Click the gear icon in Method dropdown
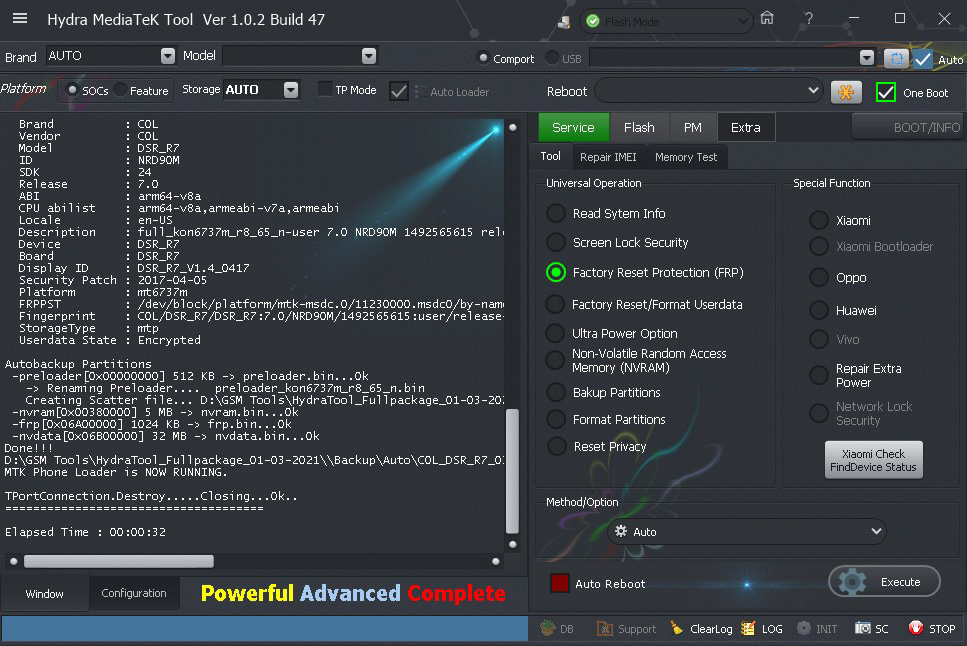 coord(621,531)
